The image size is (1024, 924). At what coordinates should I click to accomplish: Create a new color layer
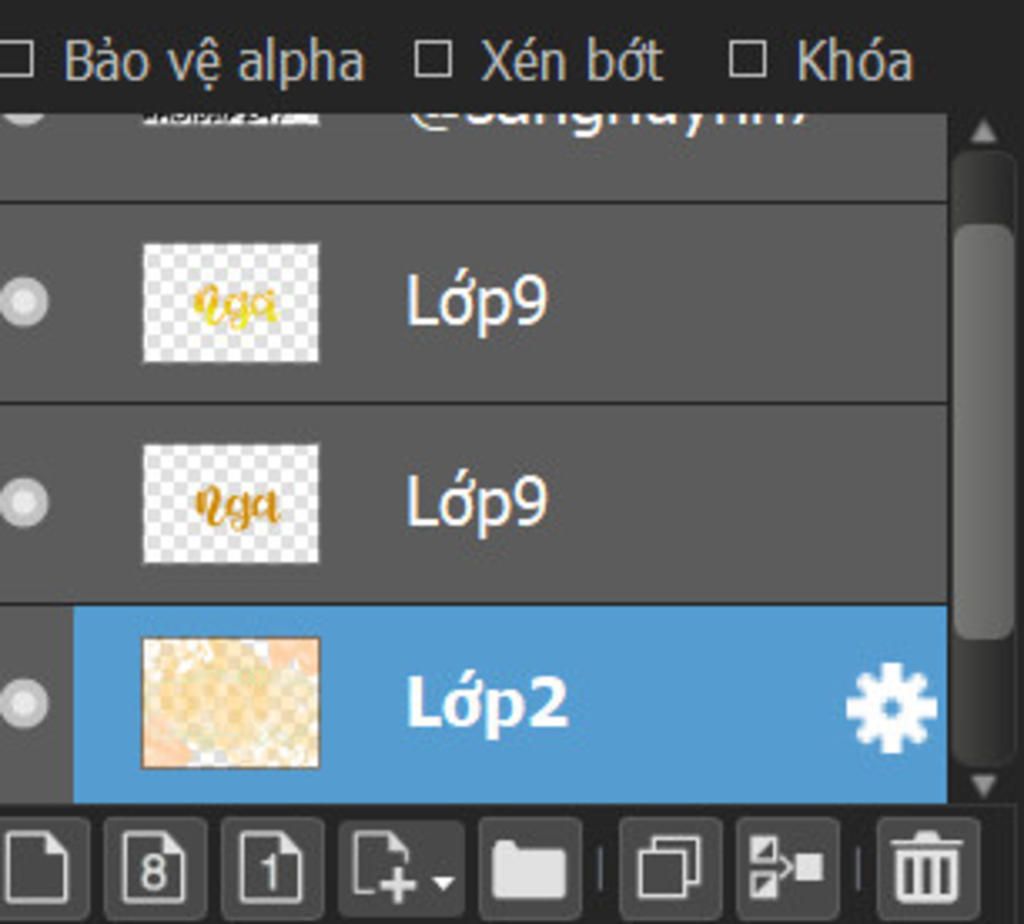tap(40, 868)
